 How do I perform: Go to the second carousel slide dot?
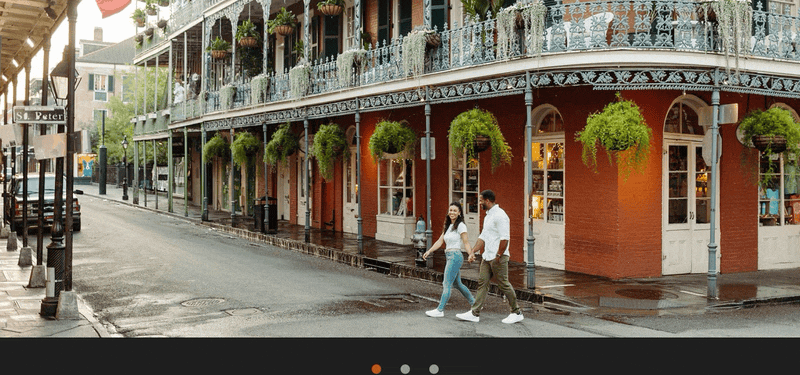pos(405,369)
